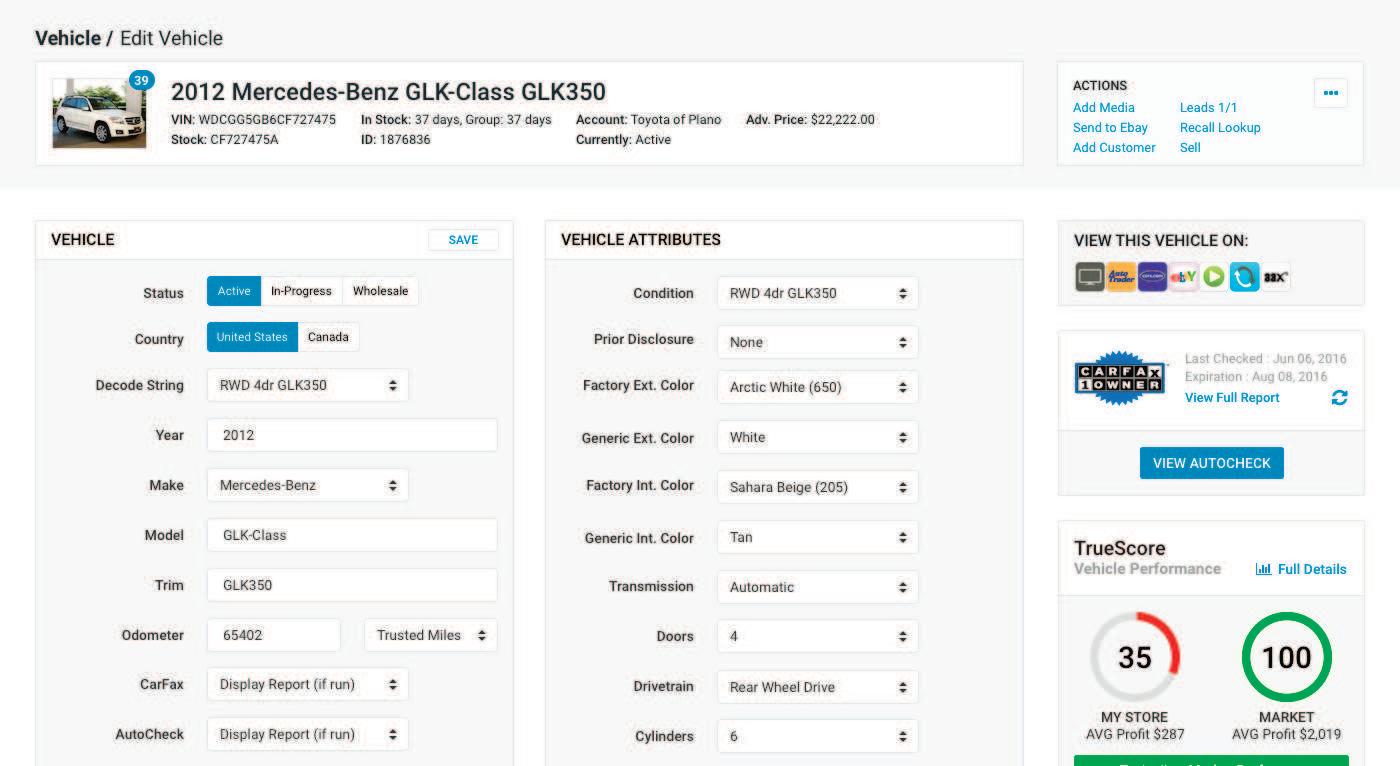Click the My Store score gauge 35
The height and width of the screenshot is (766, 1400).
1135,657
